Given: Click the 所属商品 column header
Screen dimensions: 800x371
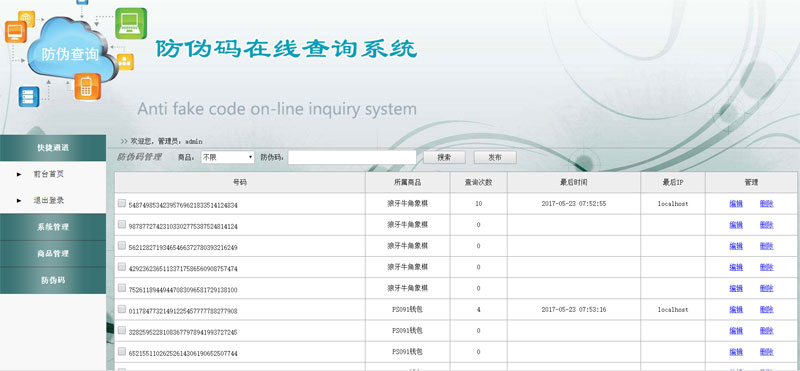Looking at the screenshot, I should 408,182.
